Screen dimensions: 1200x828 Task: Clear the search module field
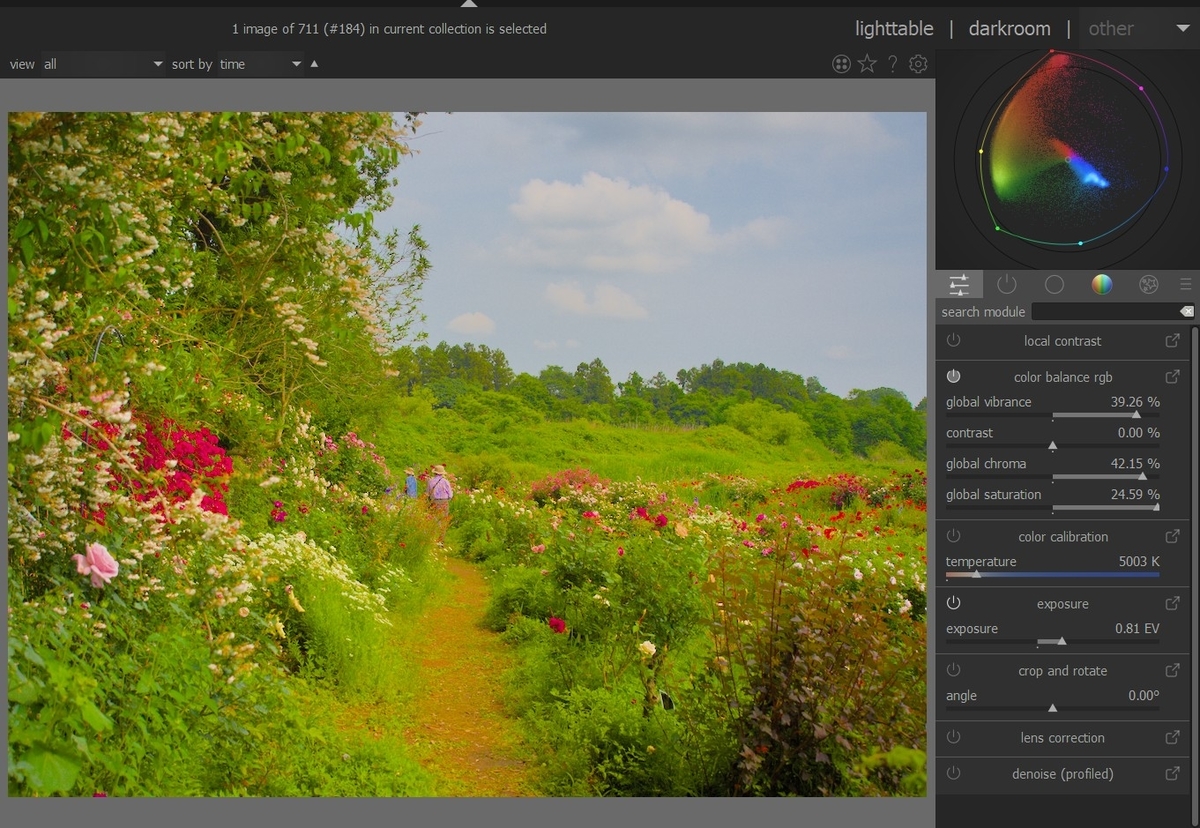(1187, 312)
